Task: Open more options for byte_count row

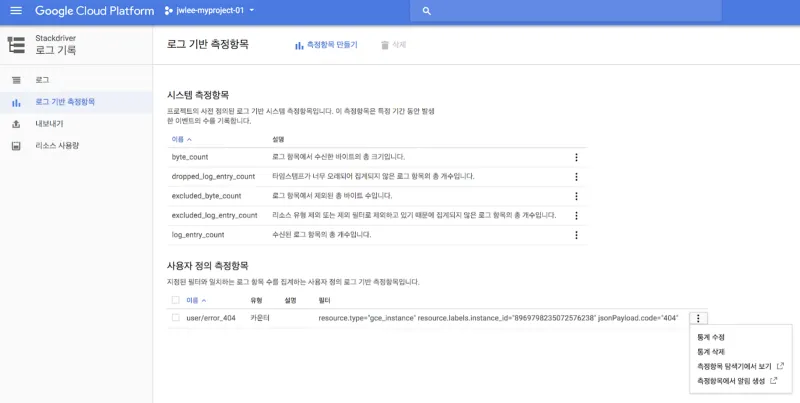Action: tap(576, 157)
